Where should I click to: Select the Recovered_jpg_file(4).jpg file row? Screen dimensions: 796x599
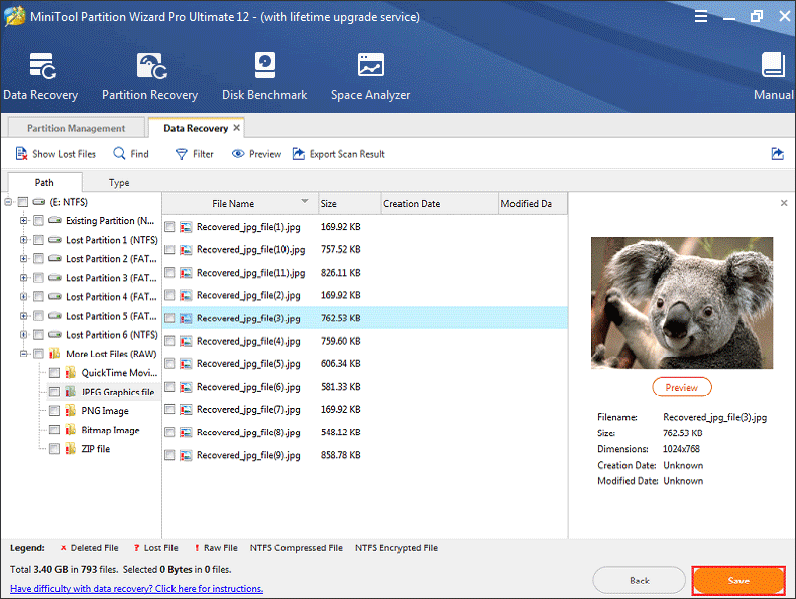pyautogui.click(x=364, y=341)
